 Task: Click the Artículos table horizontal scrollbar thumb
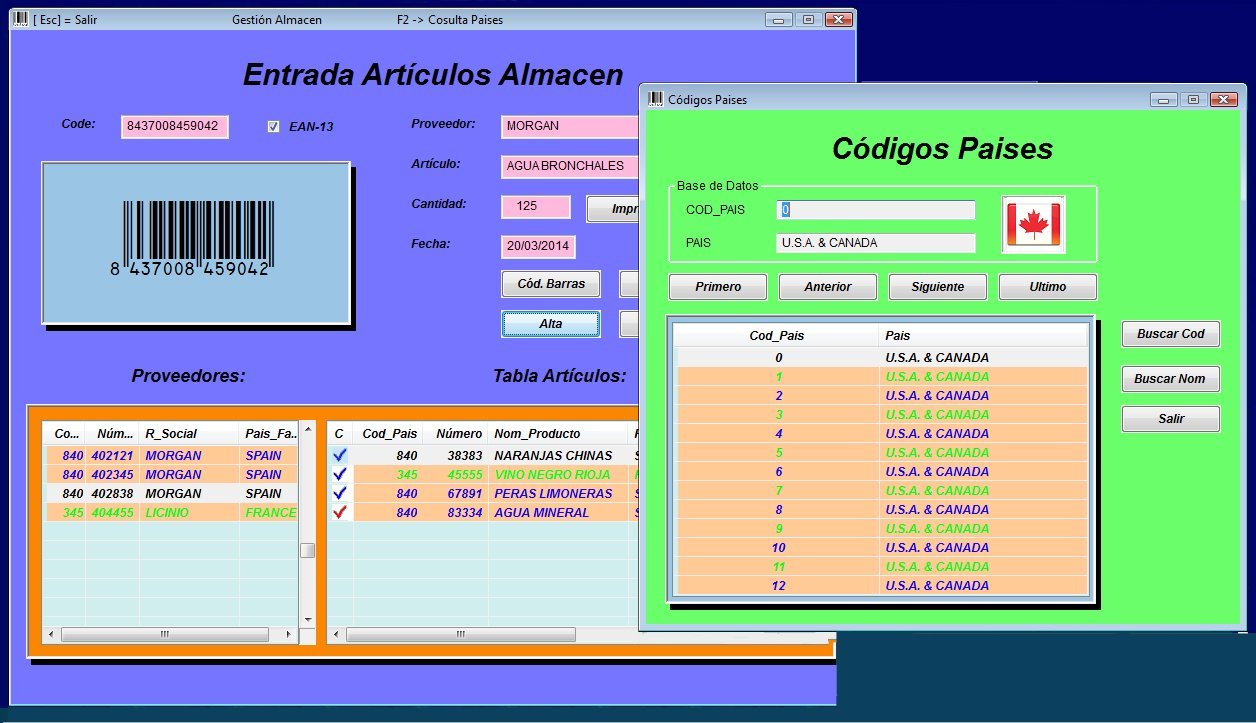click(460, 635)
